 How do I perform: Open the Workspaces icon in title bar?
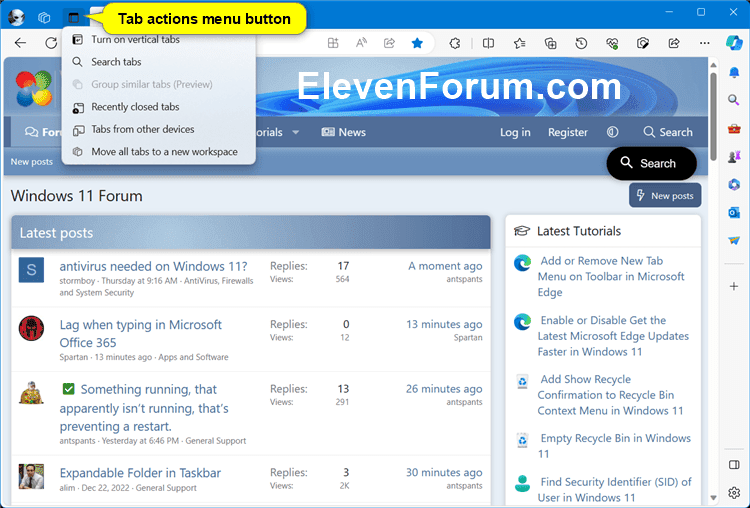tap(44, 18)
